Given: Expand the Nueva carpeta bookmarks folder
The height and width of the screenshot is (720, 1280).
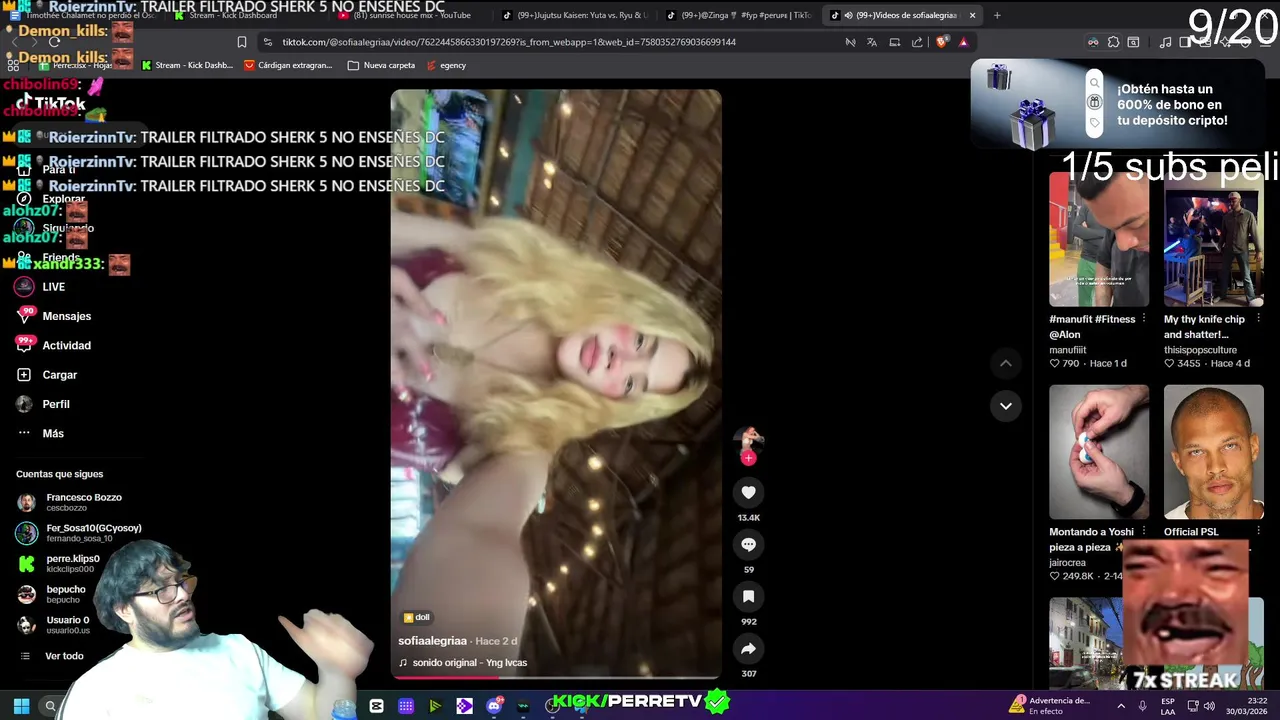Looking at the screenshot, I should point(381,65).
